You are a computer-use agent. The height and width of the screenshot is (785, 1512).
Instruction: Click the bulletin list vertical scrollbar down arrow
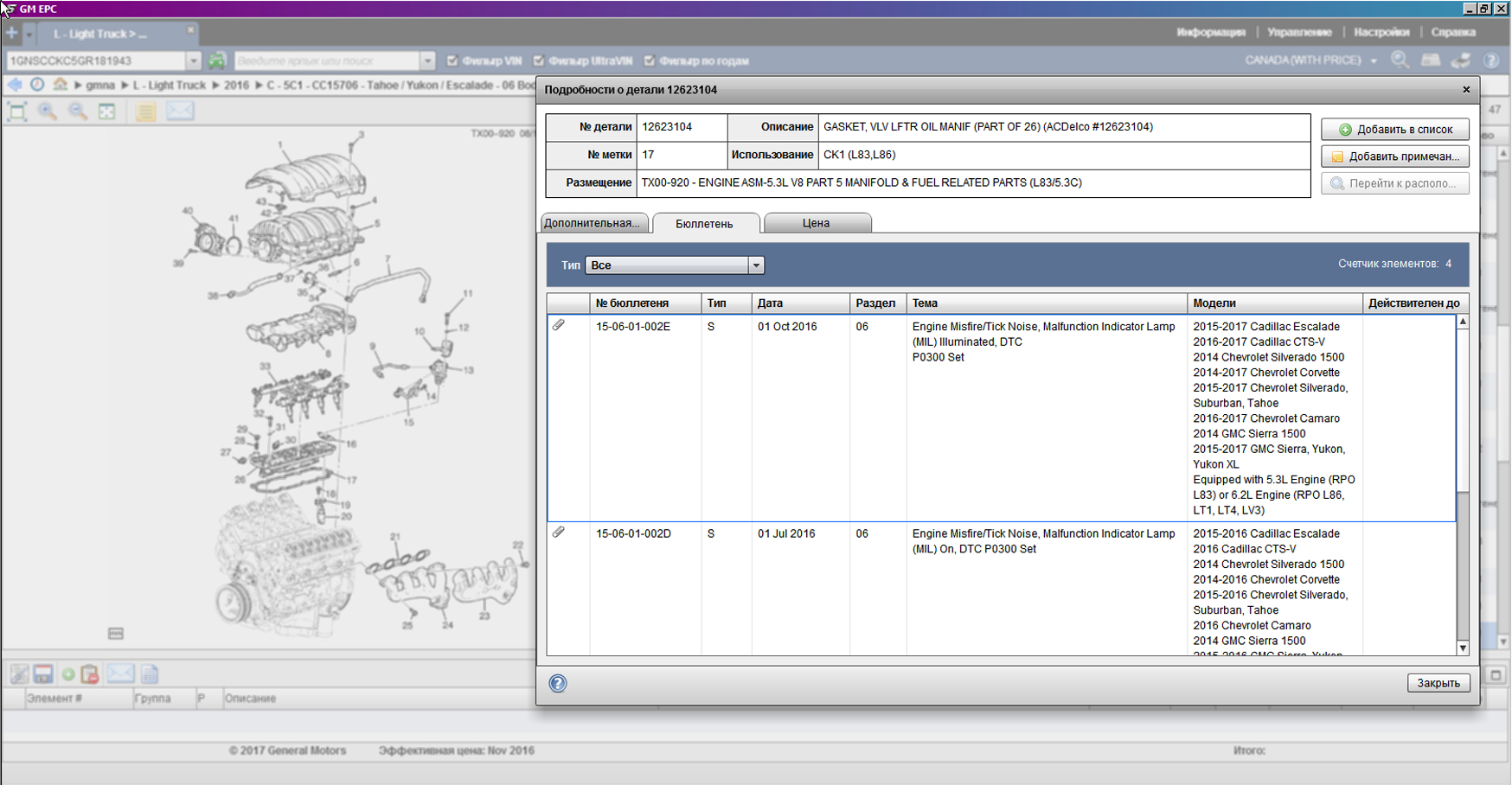pyautogui.click(x=1463, y=648)
